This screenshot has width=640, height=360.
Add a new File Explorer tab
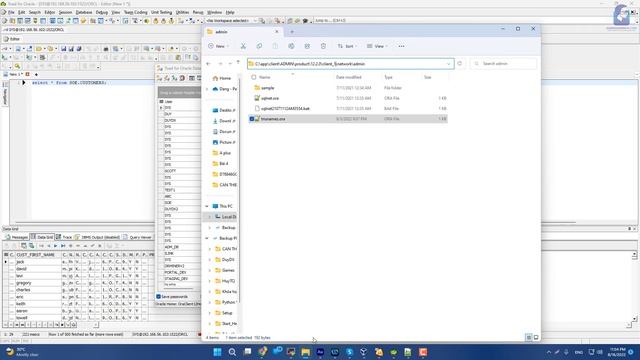(x=292, y=32)
